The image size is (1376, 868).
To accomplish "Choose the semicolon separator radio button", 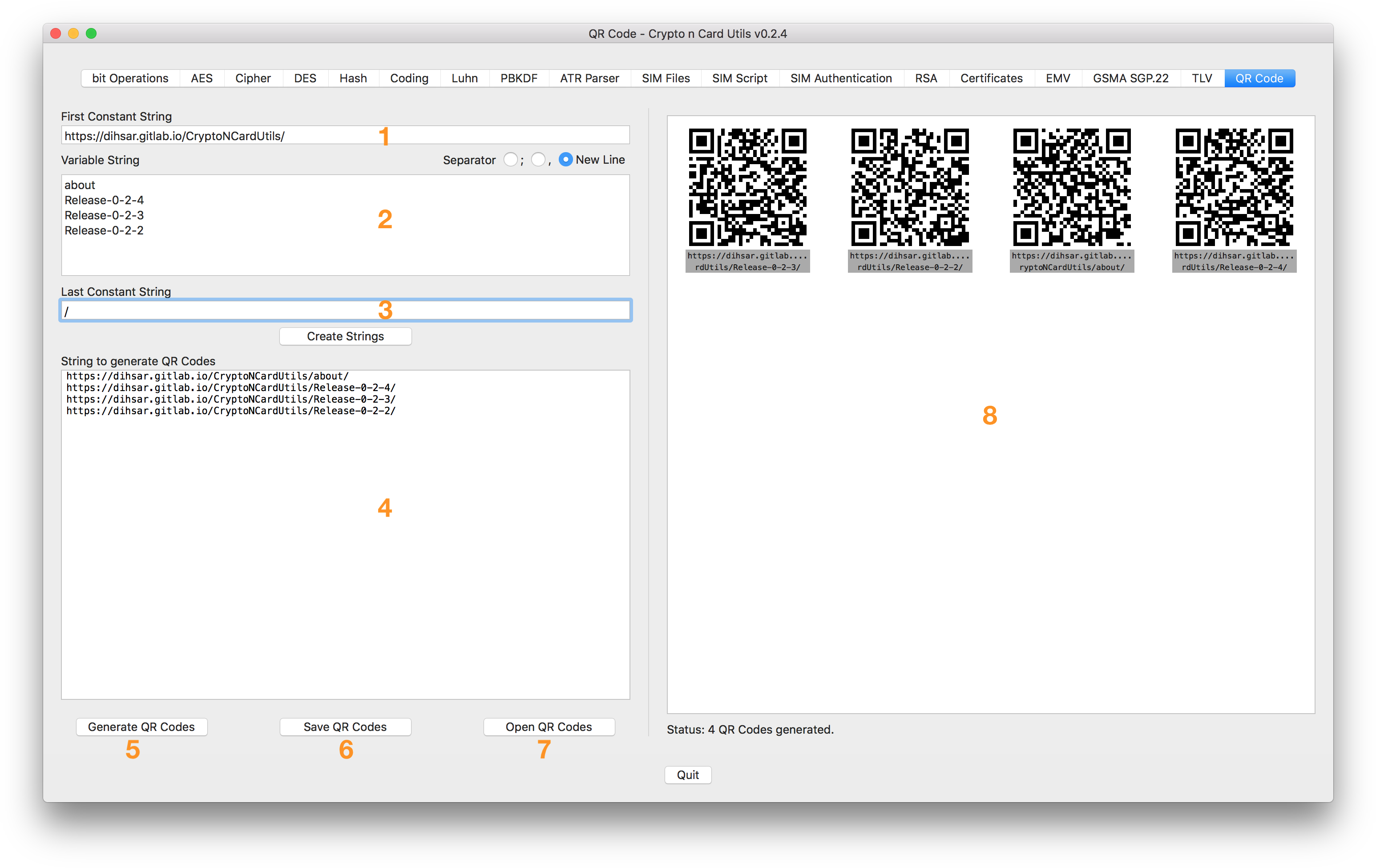I will pos(510,160).
